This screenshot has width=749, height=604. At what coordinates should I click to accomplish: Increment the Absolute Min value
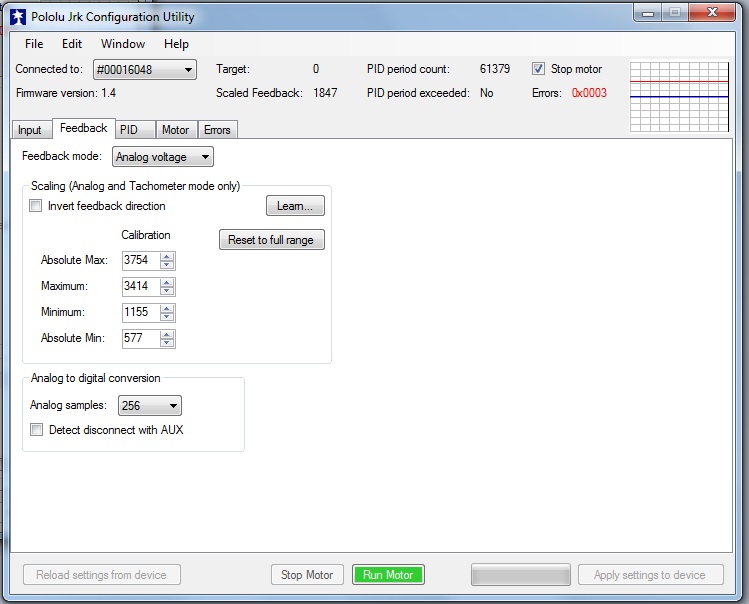[167, 334]
